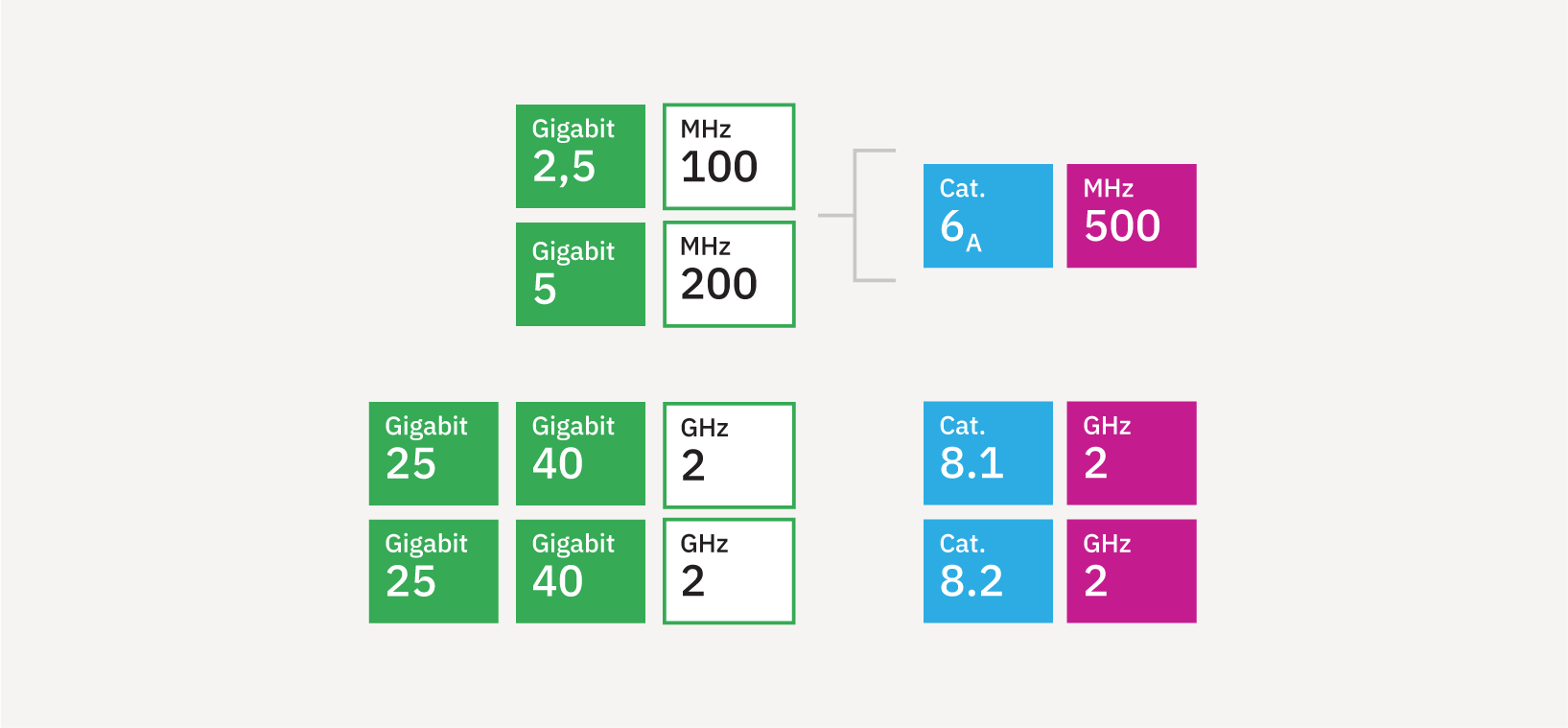Click the number 100 in the MHz tile
The image size is (1568, 728).
719,167
